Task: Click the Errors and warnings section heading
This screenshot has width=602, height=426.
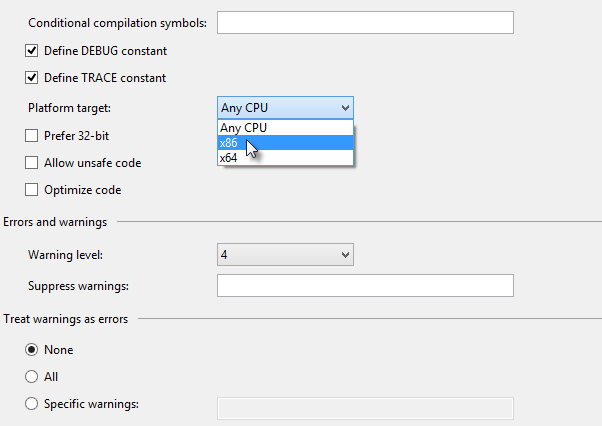Action: [55, 222]
